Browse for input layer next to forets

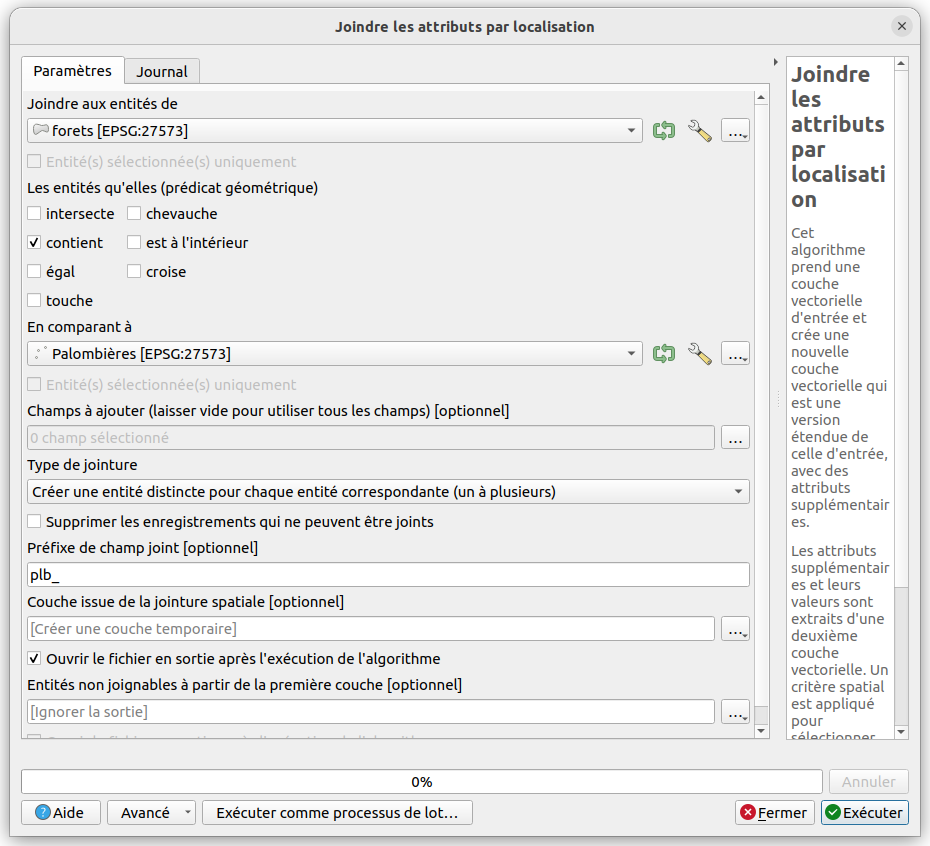[x=735, y=131]
